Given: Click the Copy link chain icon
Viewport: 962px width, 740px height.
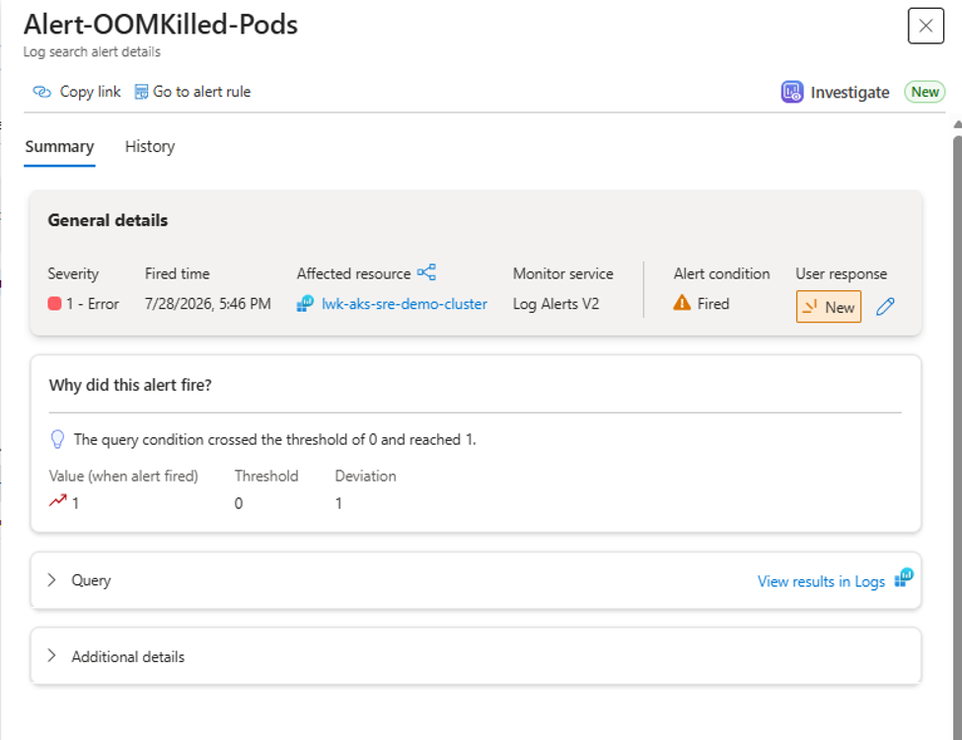Looking at the screenshot, I should point(42,92).
